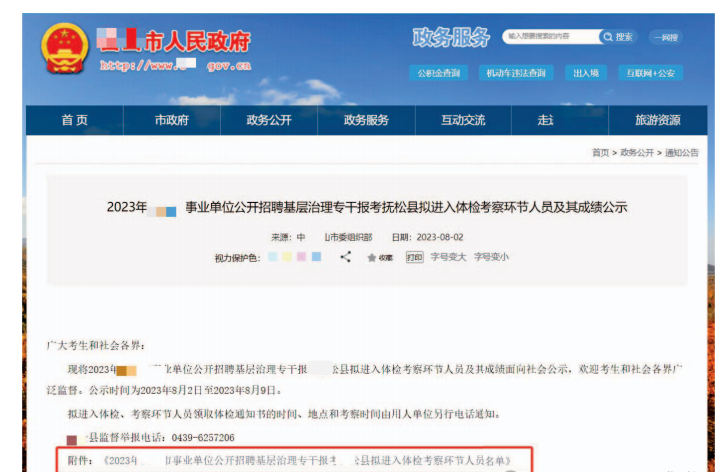Increase font size with 字号变大
Image resolution: width=722 pixels, height=472 pixels.
[x=447, y=257]
